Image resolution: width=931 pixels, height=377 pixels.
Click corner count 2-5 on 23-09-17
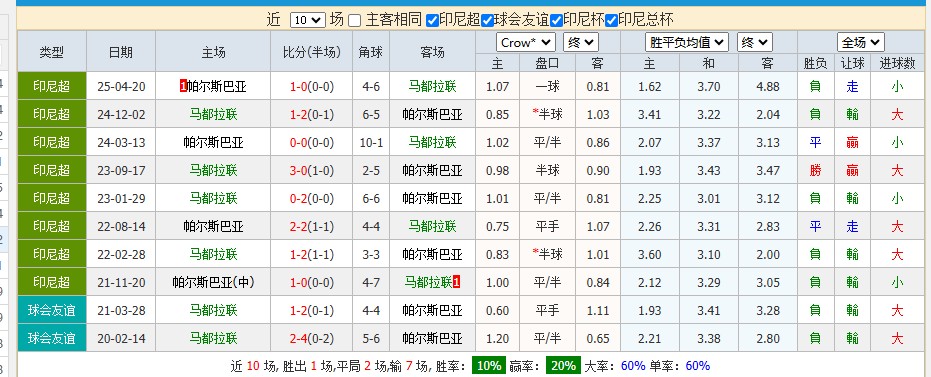[371, 171]
